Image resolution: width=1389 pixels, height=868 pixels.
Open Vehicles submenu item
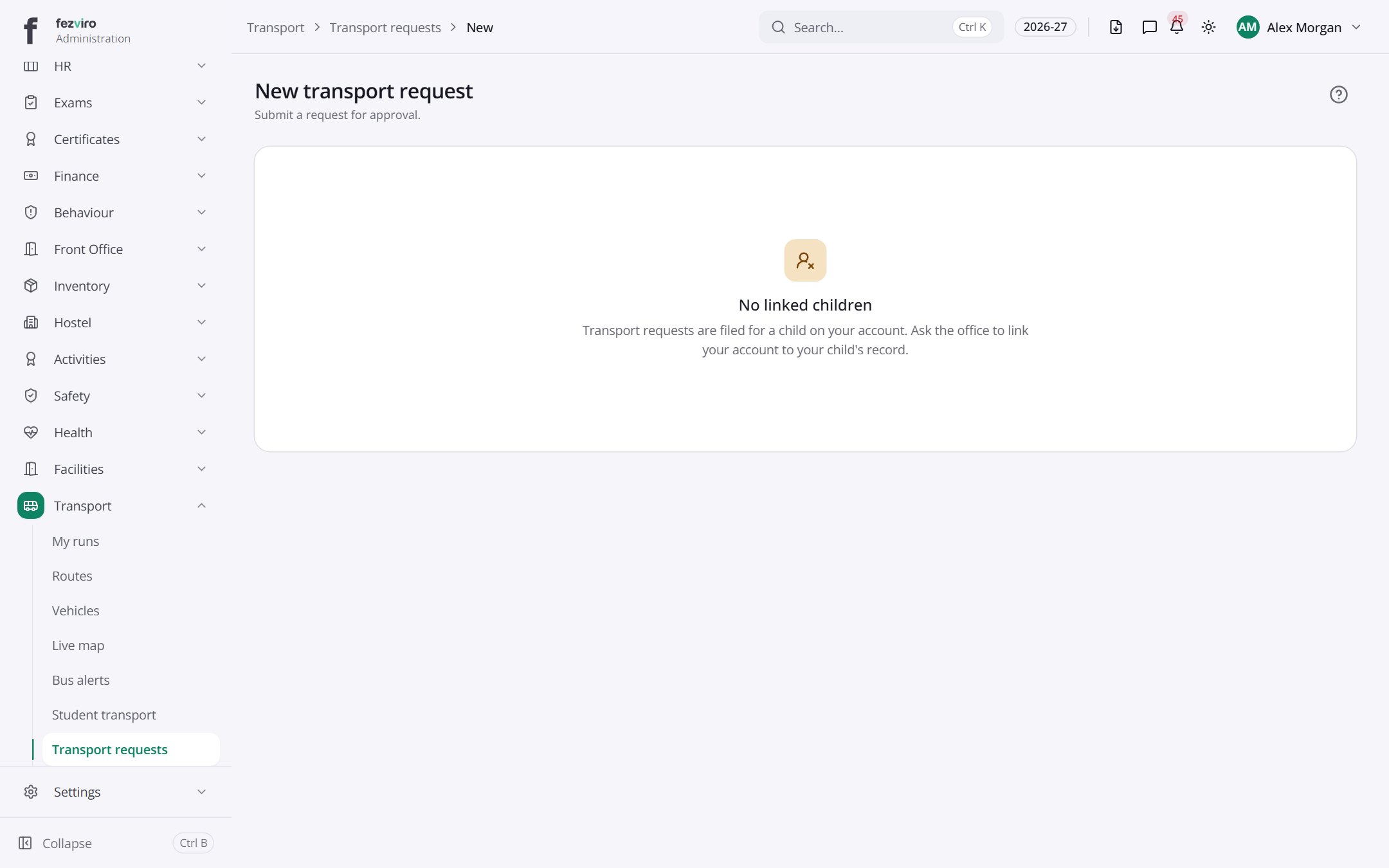click(131, 611)
